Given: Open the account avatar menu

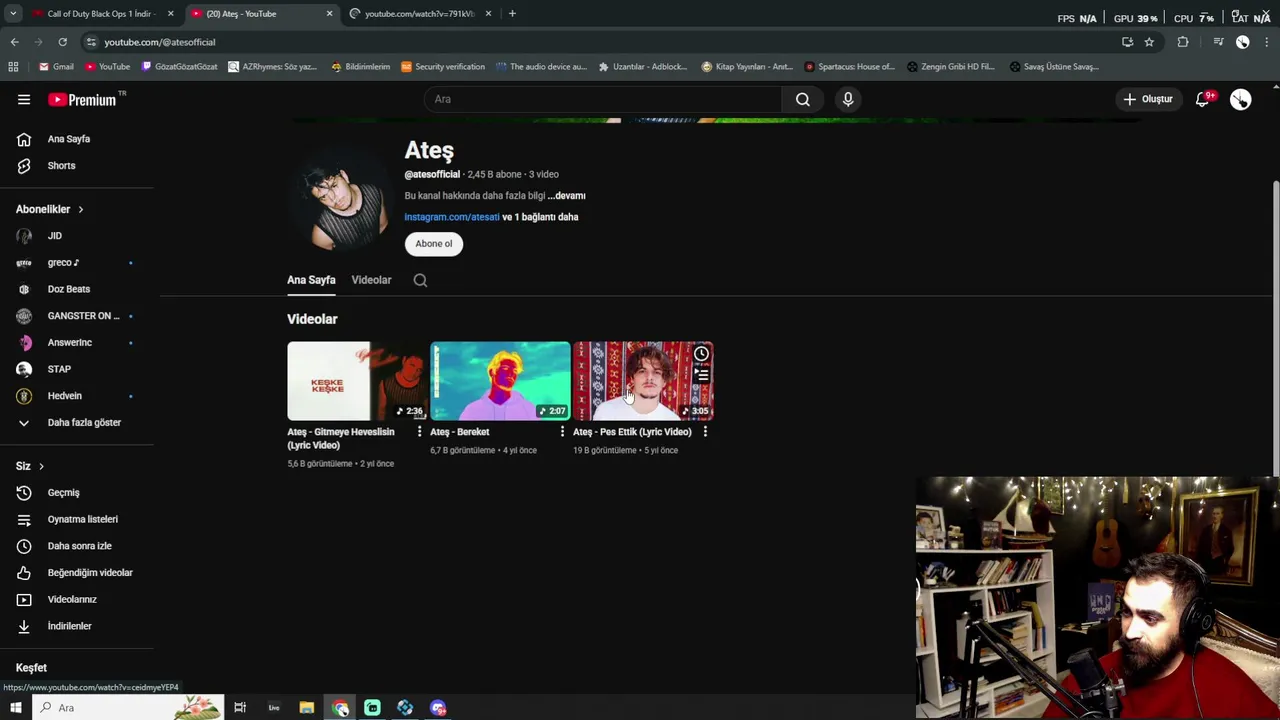Looking at the screenshot, I should point(1240,99).
